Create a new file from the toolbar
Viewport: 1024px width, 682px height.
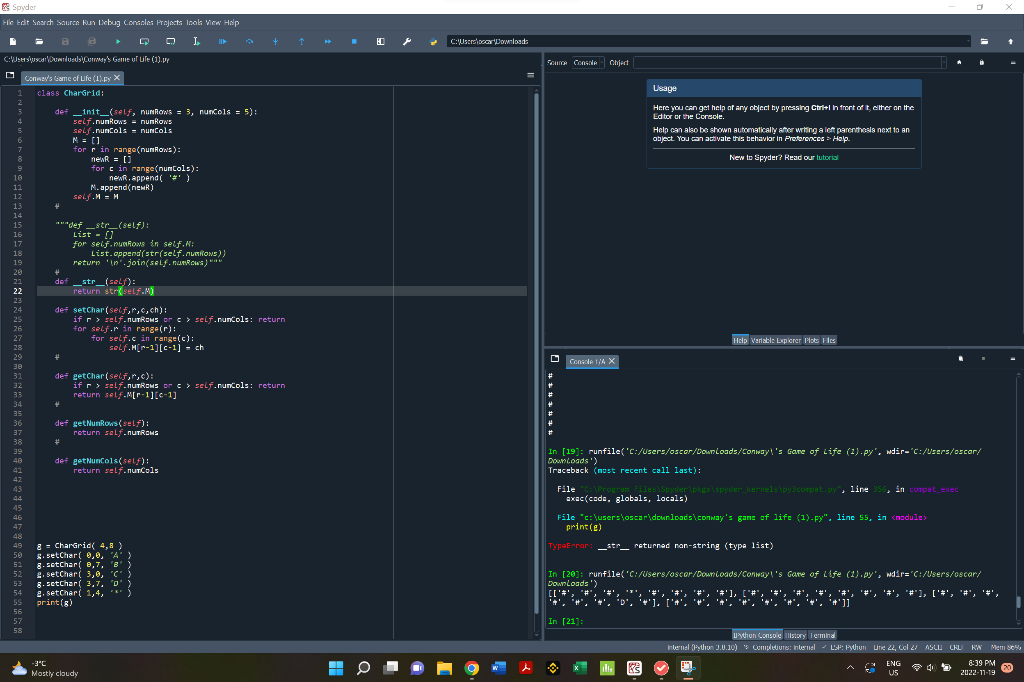point(13,41)
